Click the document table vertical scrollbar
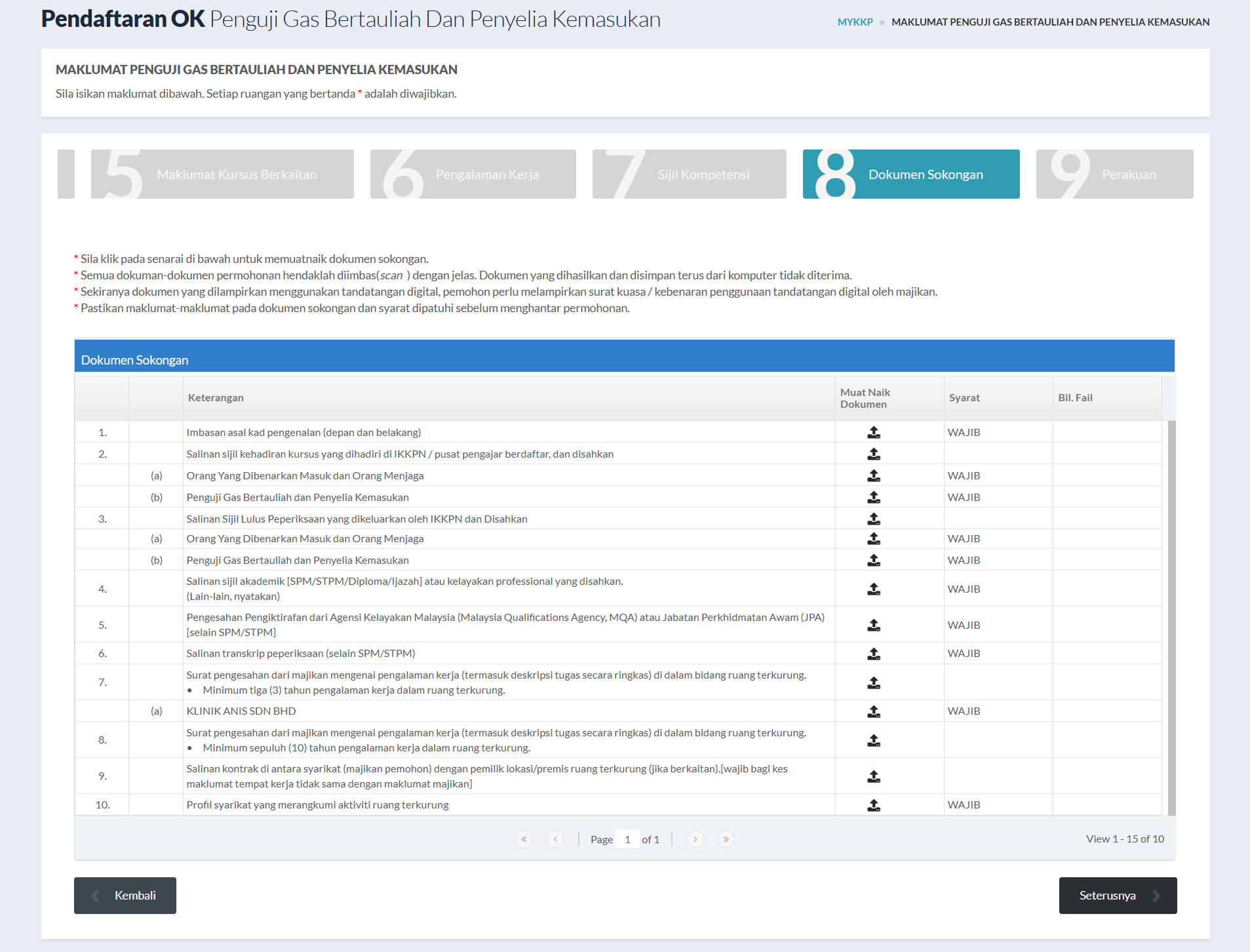 pos(1171,616)
